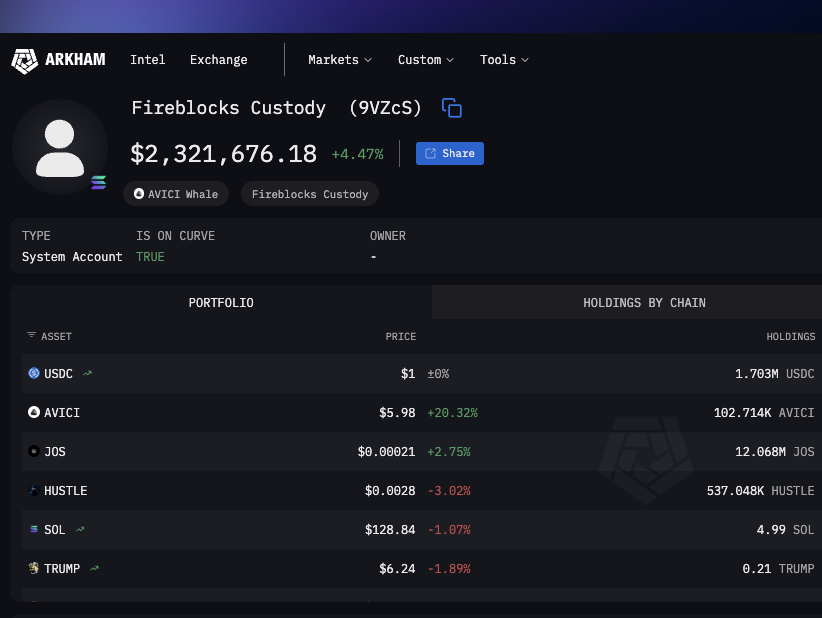Click the profile avatar picture
The height and width of the screenshot is (618, 822).
60,147
